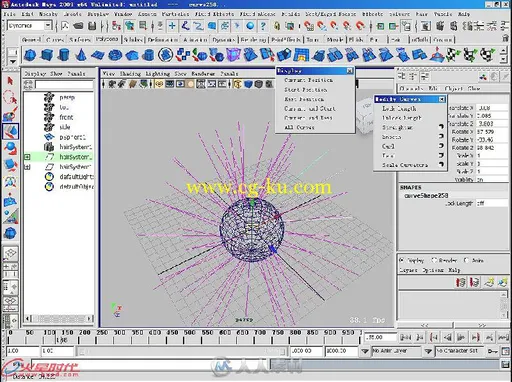Click the highlighted Move tool in toolbox
Viewport: 512px width, 382px height.
pos(10,131)
